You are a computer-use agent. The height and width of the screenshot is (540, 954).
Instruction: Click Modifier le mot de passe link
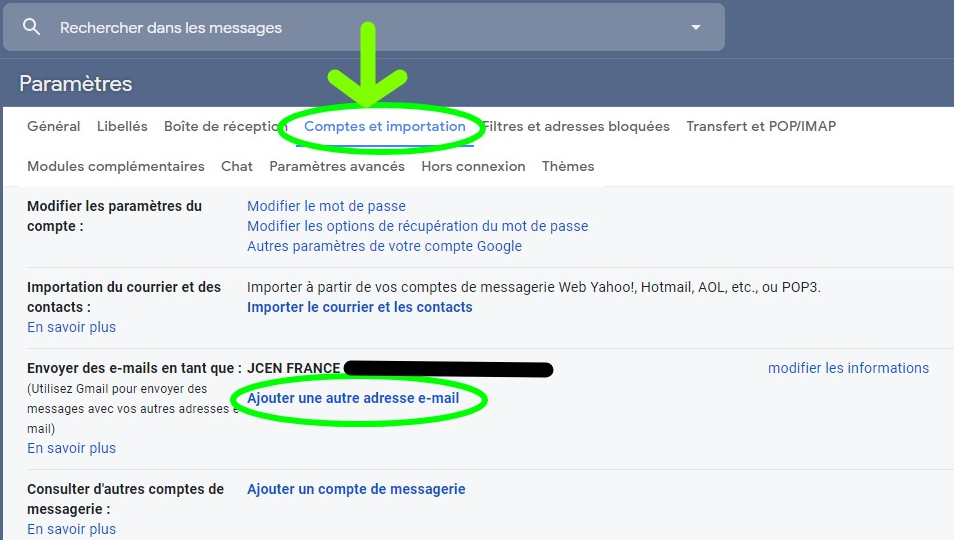point(326,206)
